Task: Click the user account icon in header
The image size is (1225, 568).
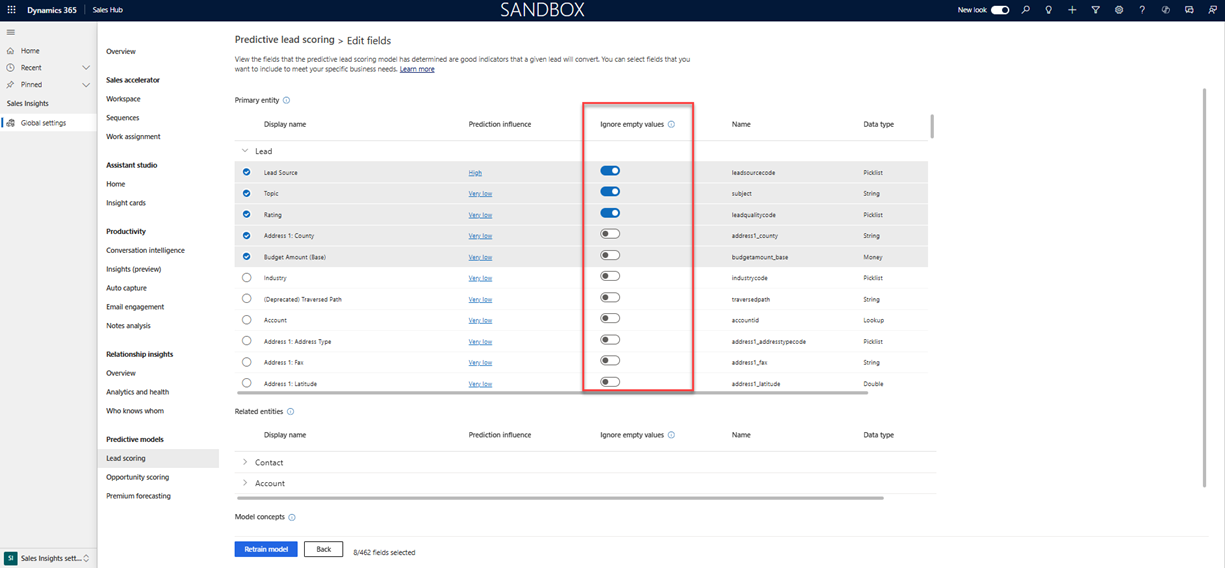Action: pyautogui.click(x=1211, y=9)
